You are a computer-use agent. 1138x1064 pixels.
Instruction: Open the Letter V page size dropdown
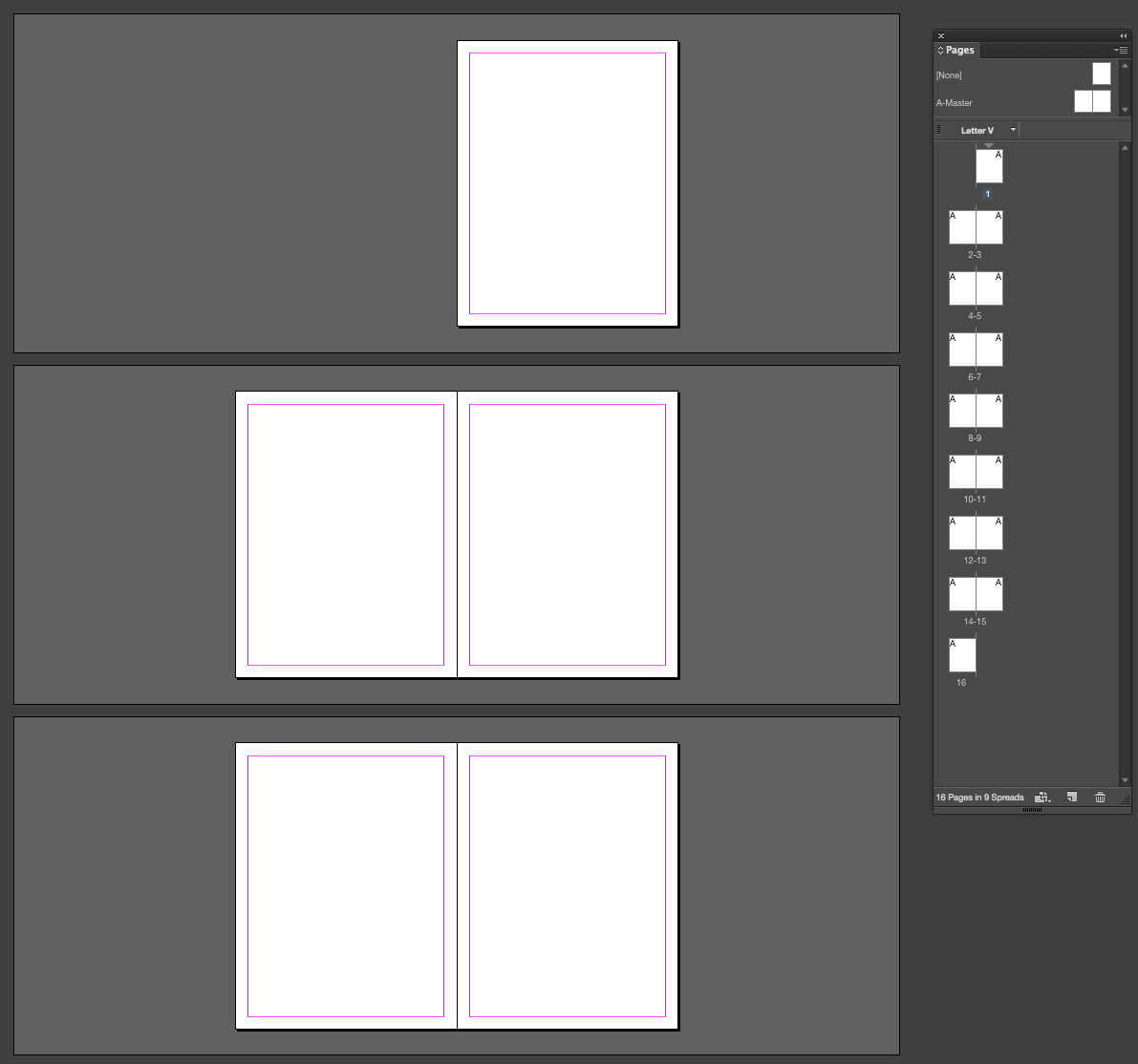coord(1013,130)
